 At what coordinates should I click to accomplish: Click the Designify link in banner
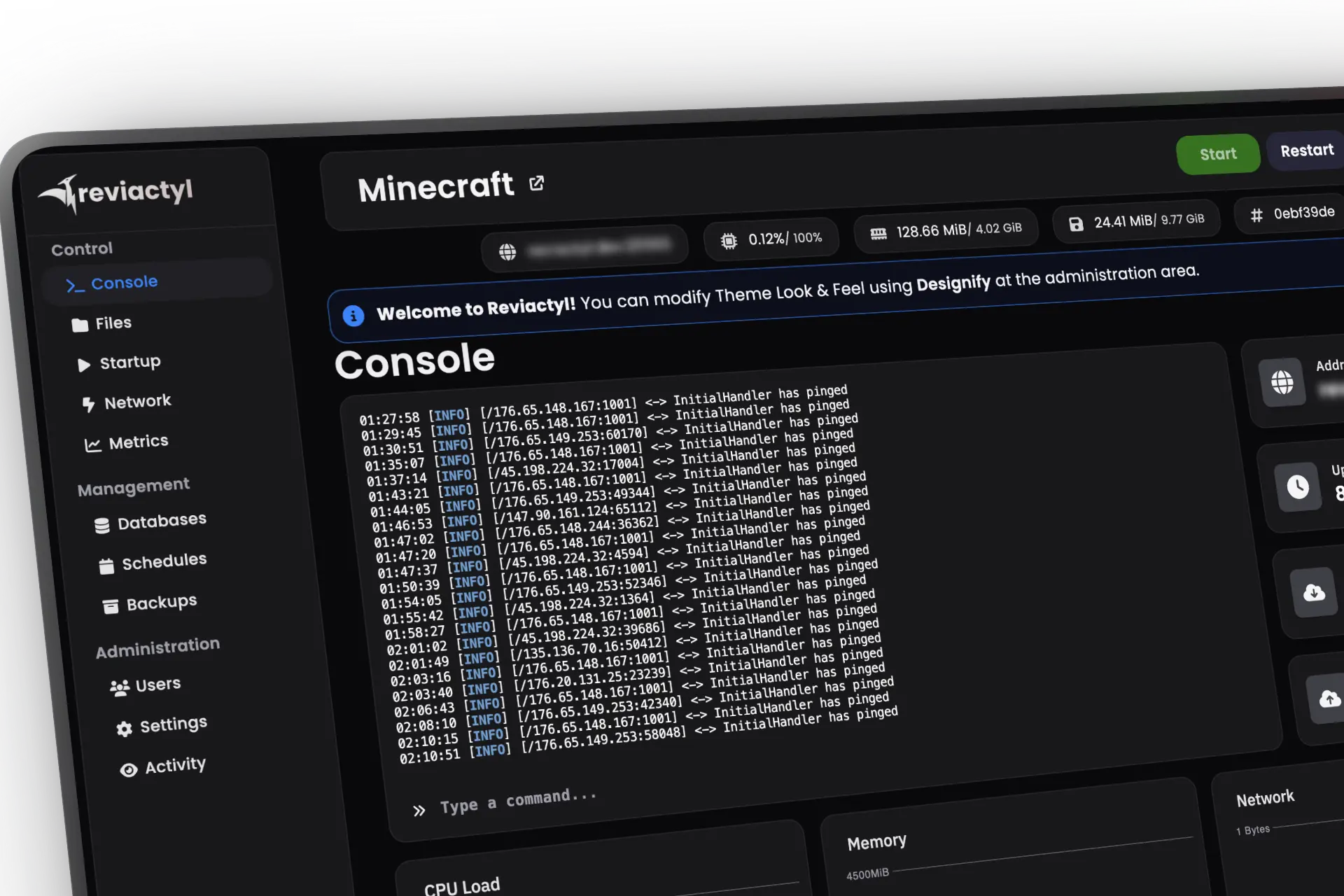953,283
